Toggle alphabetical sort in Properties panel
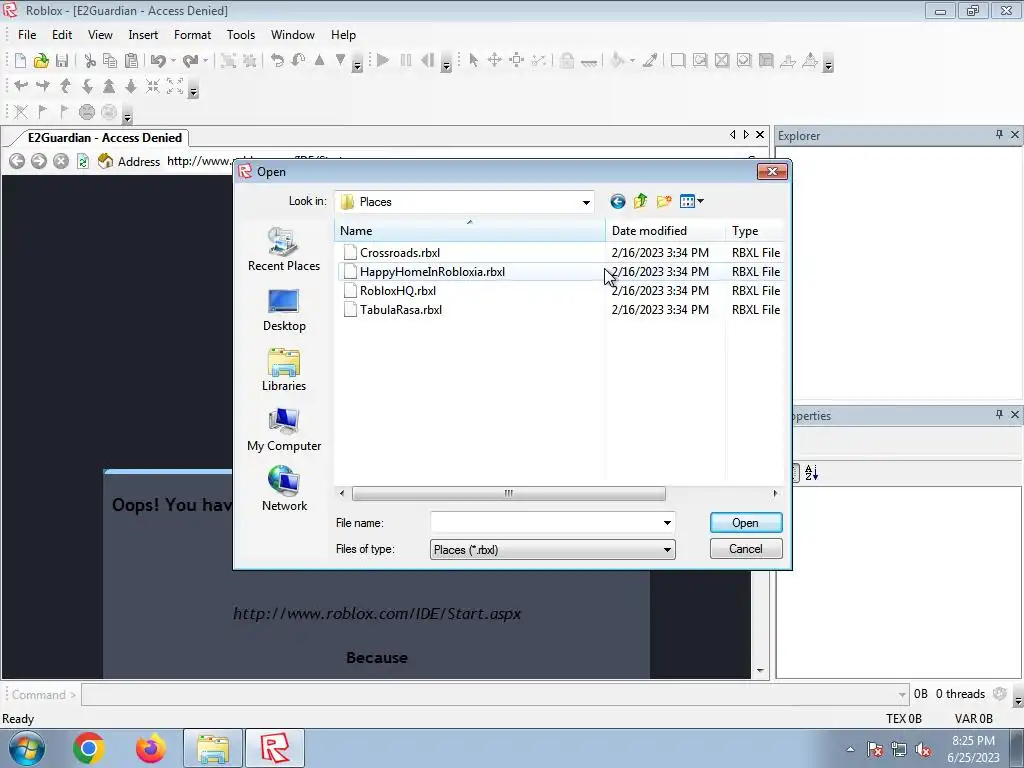Viewport: 1024px width, 768px height. (x=811, y=472)
